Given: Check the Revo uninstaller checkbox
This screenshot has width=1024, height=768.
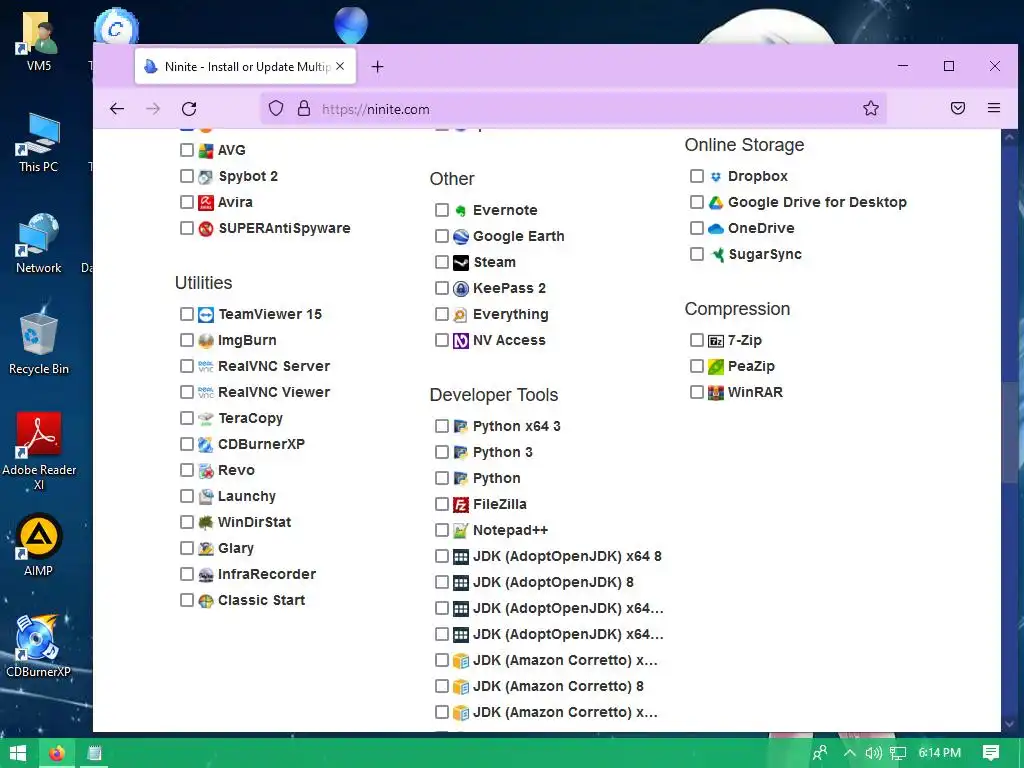Looking at the screenshot, I should coord(187,470).
